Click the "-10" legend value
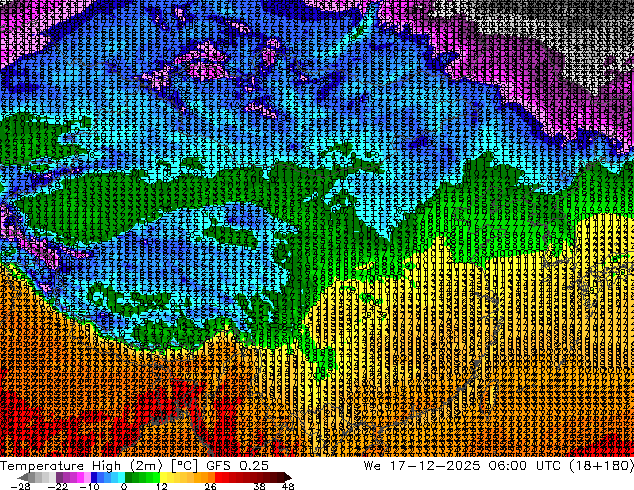This screenshot has height=490, width=634. click(89, 486)
